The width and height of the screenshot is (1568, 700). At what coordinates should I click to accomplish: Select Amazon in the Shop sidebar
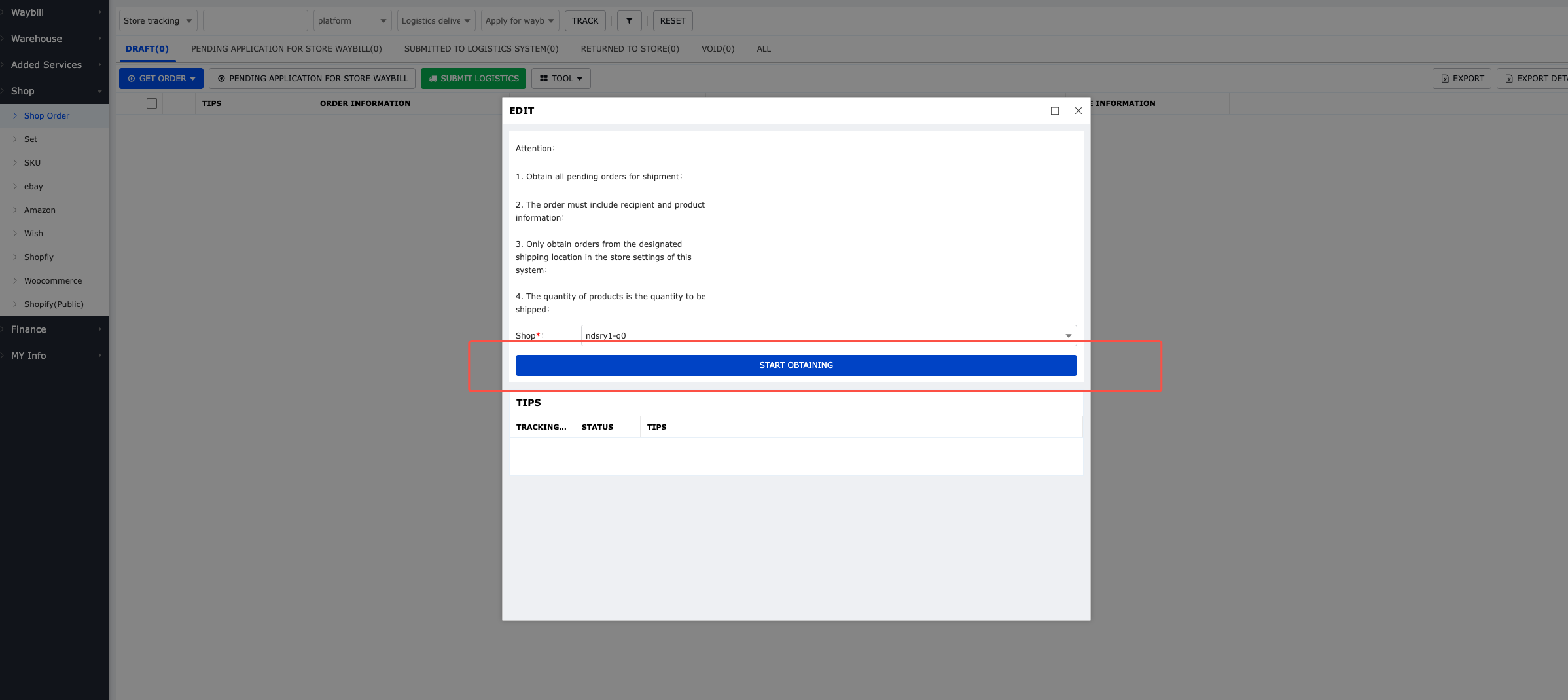[x=40, y=210]
